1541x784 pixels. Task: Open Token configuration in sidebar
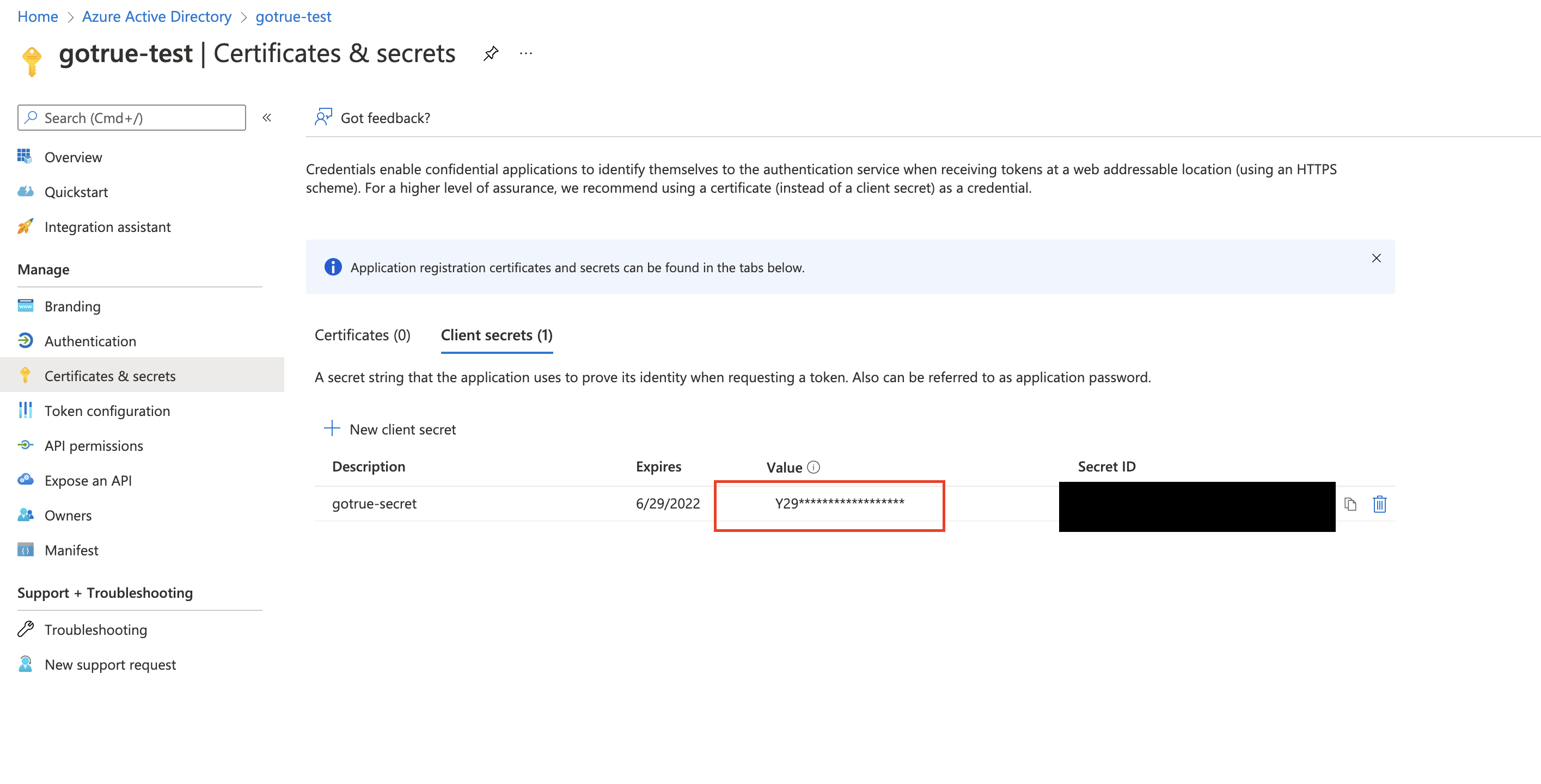click(107, 411)
